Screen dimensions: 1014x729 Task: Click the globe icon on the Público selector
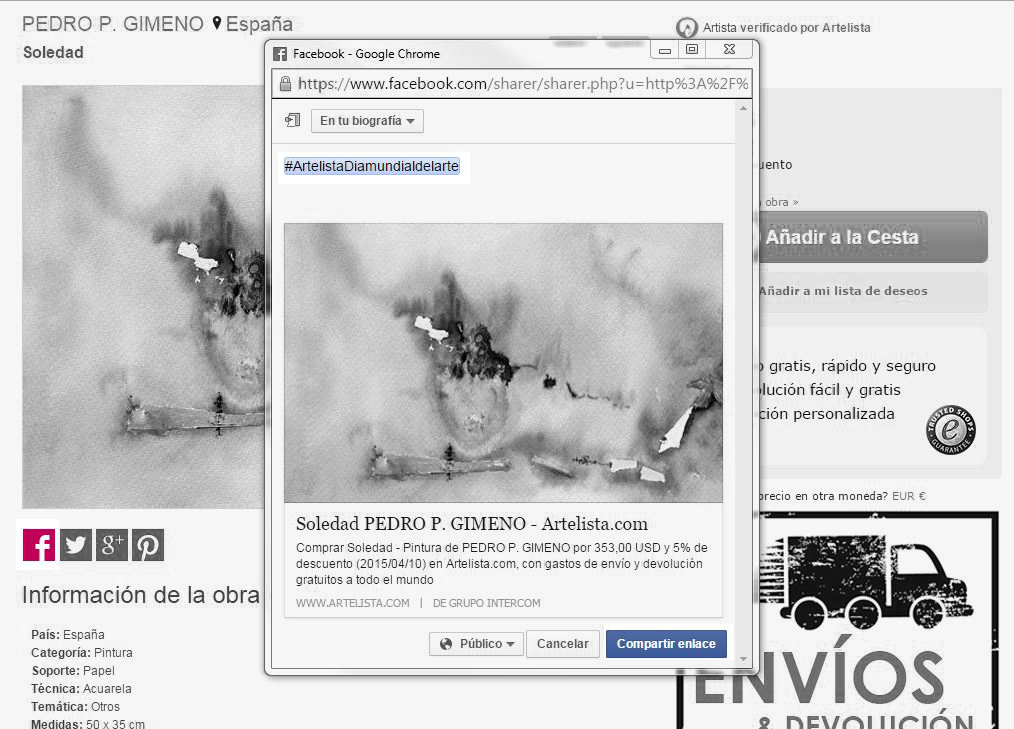446,644
